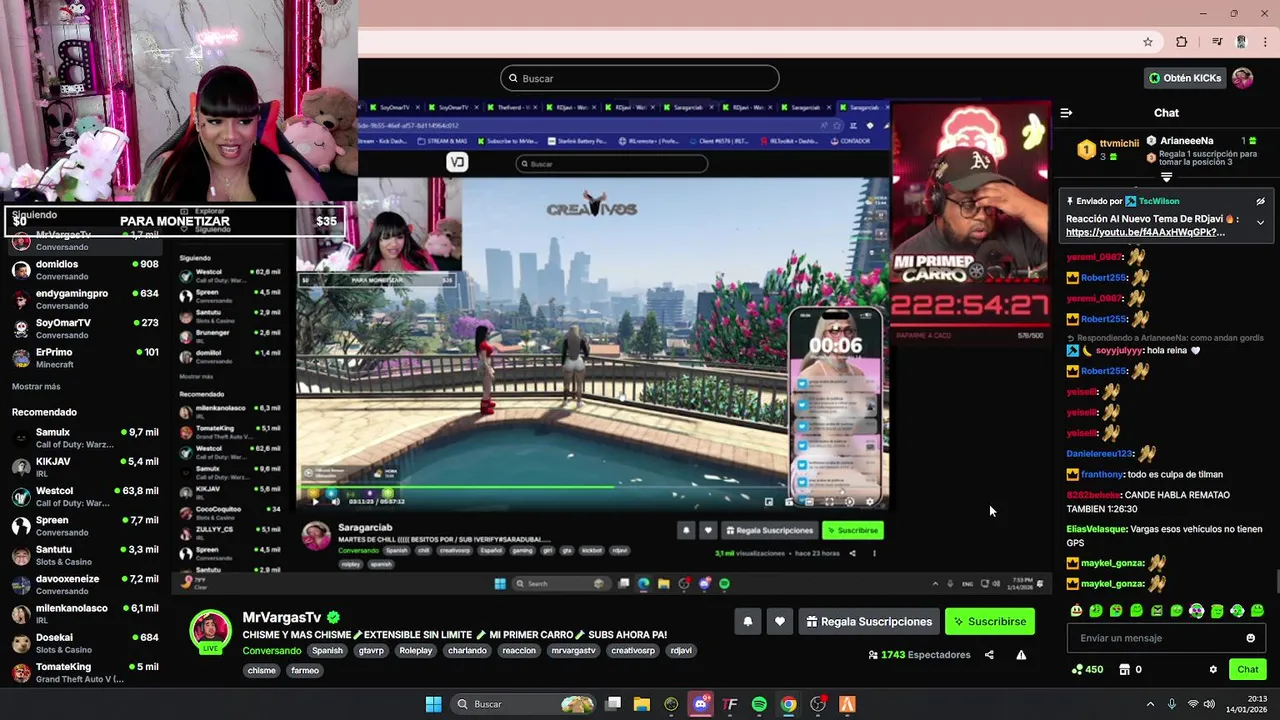Click the Obtén KICKs button
This screenshot has height=720, width=1280.
click(x=1185, y=78)
